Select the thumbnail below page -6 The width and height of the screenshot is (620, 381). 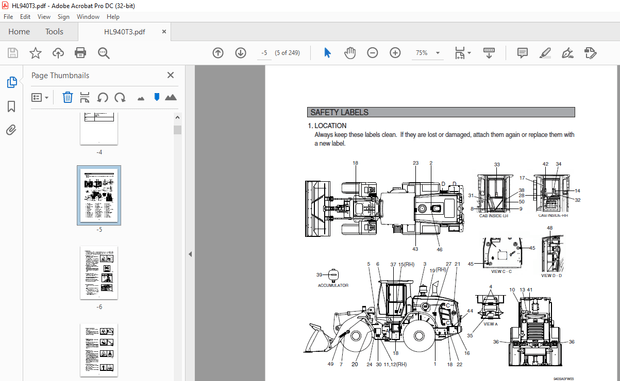(x=99, y=350)
